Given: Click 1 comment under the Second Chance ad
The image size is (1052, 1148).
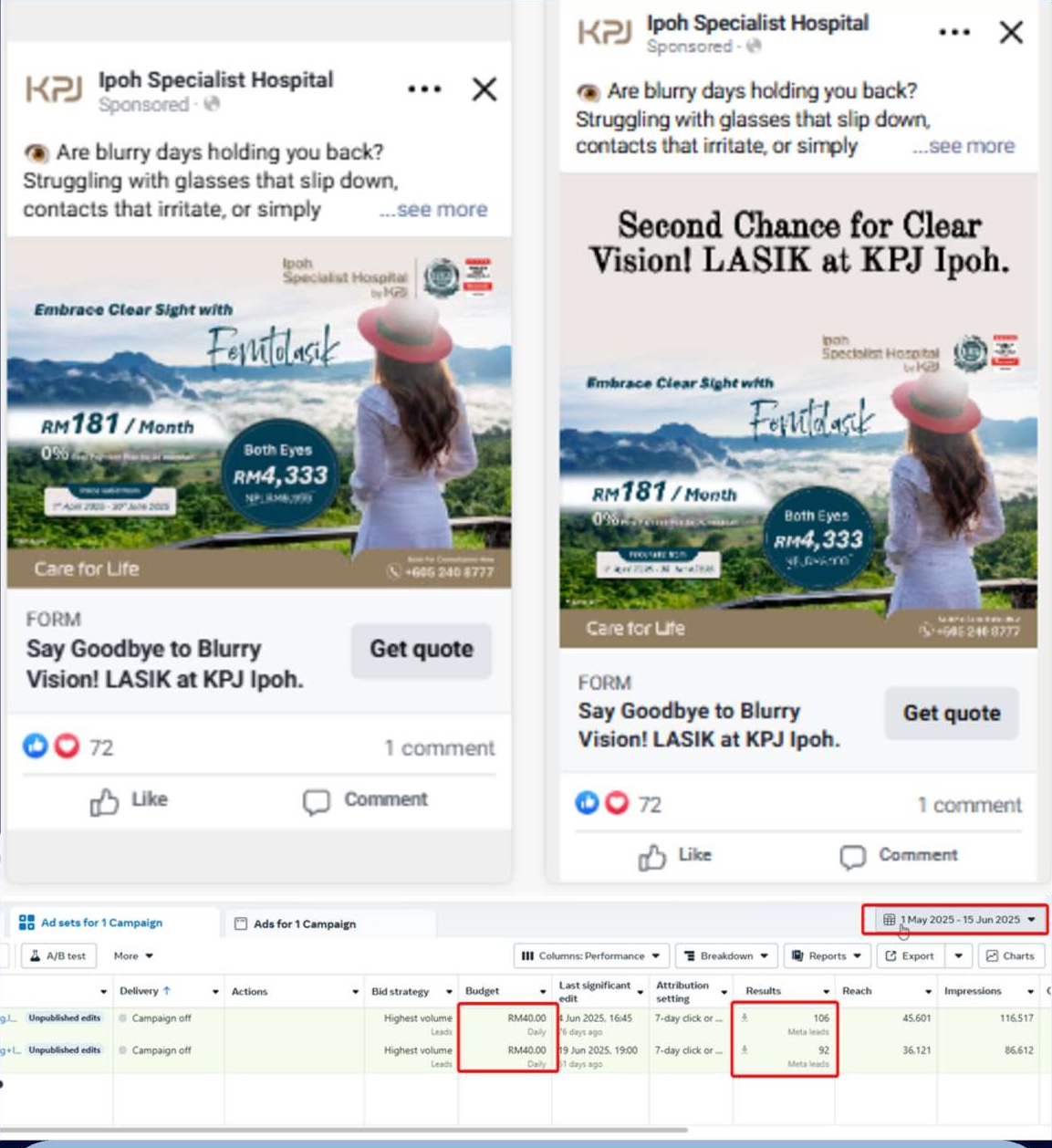Looking at the screenshot, I should [x=969, y=805].
